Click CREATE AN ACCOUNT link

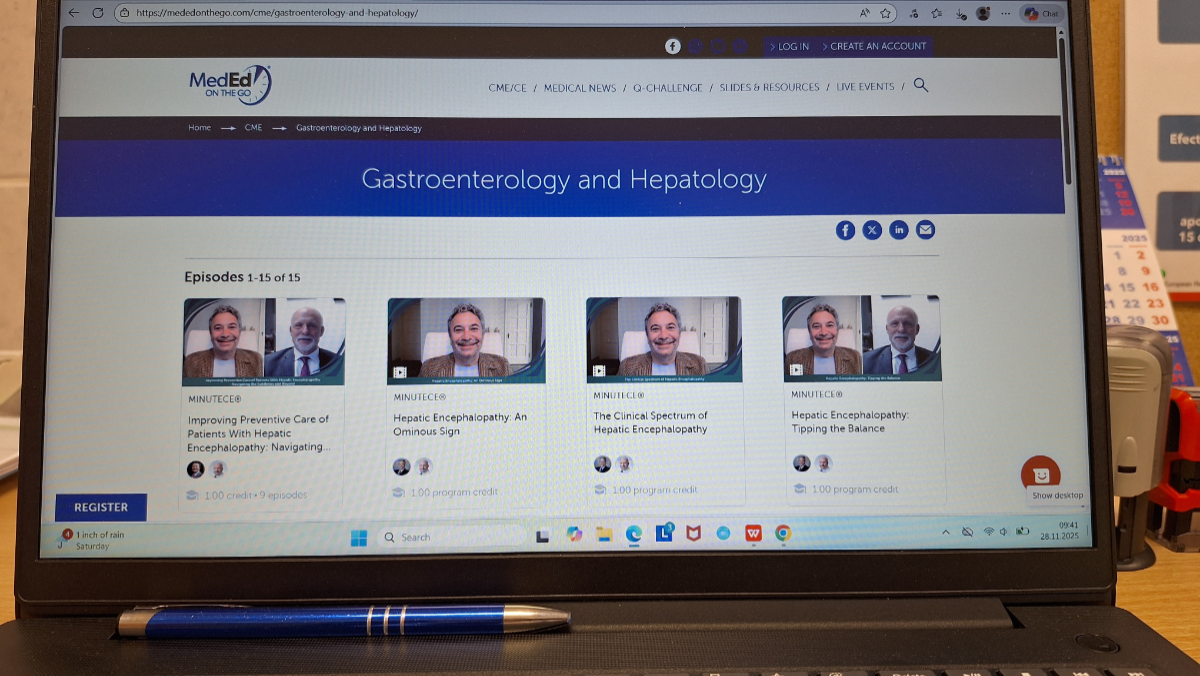(878, 47)
